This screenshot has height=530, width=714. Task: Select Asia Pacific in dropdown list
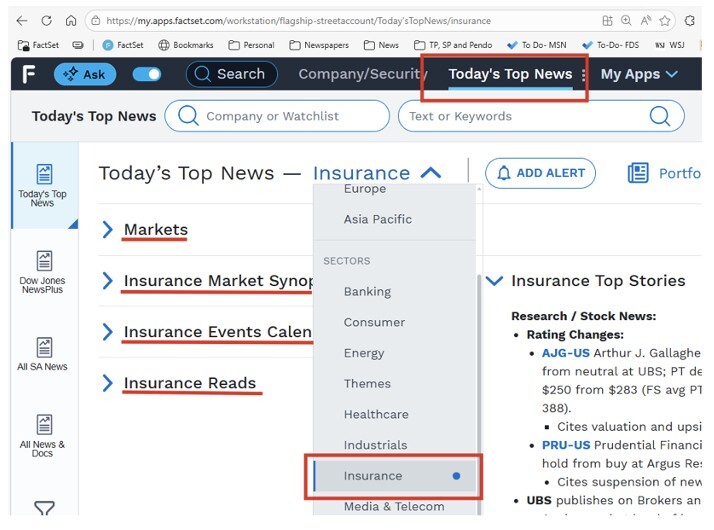(377, 219)
